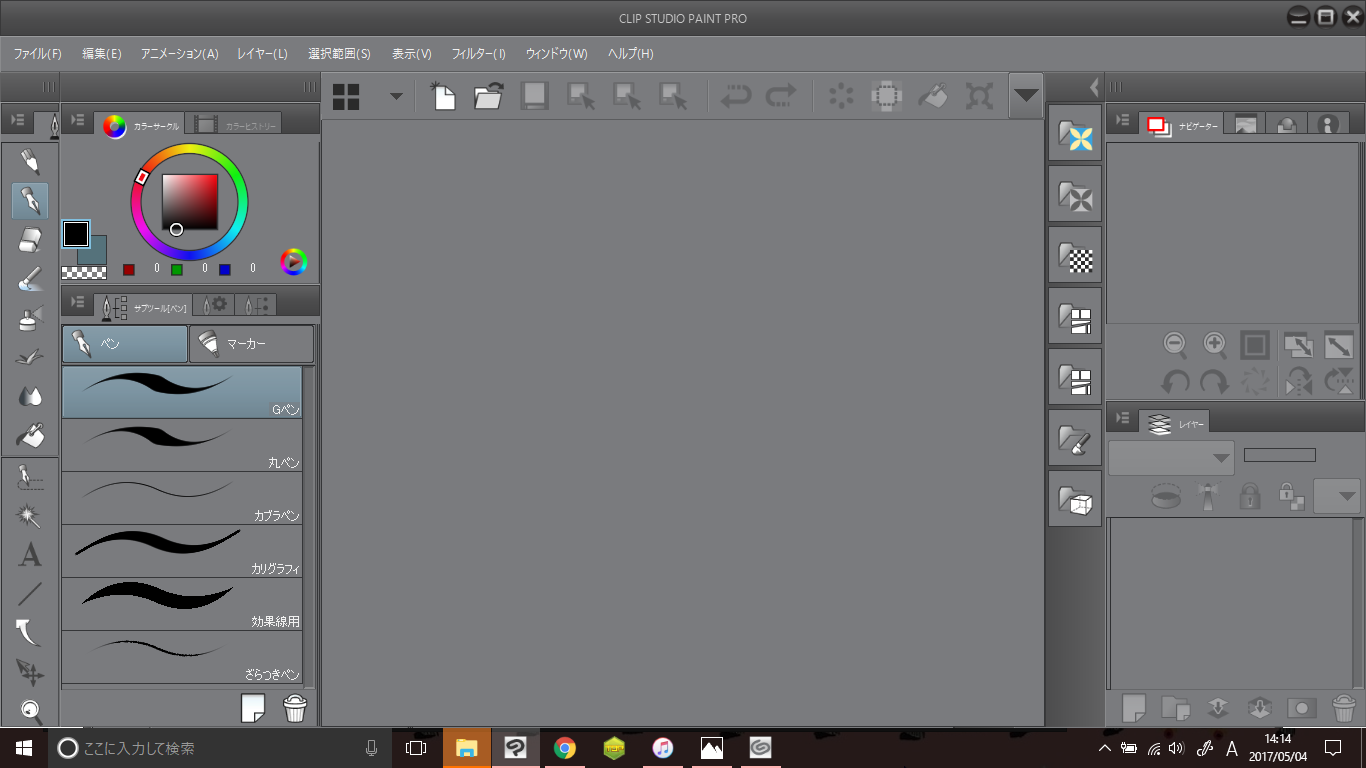1366x768 pixels.
Task: Open the command bar overflow dropdown
Action: click(x=1026, y=96)
